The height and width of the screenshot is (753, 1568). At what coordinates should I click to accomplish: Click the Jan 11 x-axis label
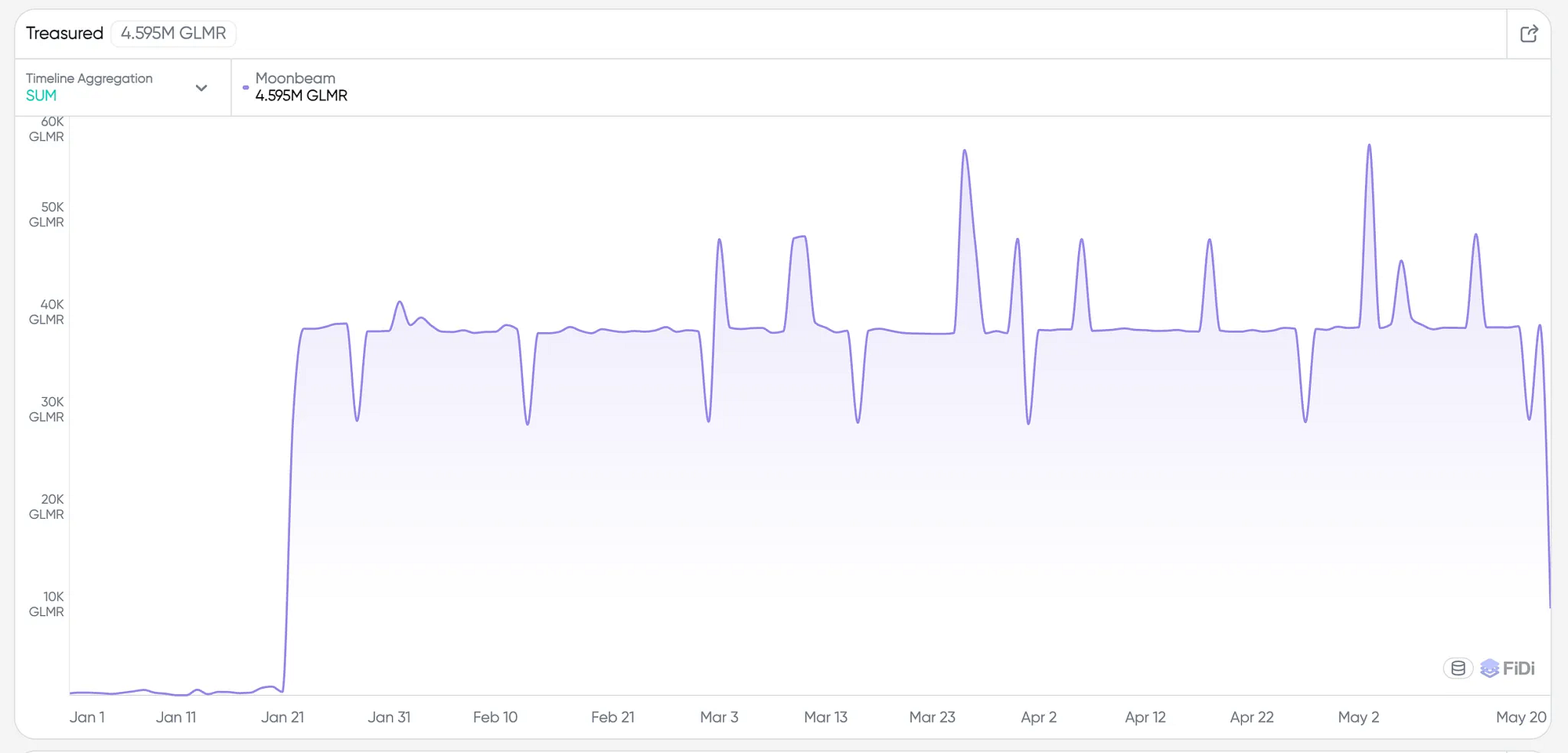click(x=176, y=717)
